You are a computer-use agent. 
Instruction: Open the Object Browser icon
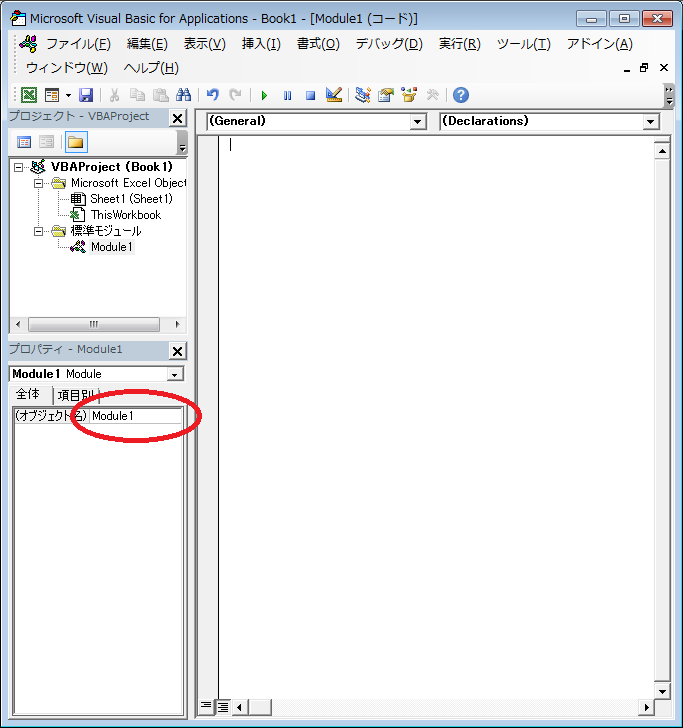[x=409, y=95]
